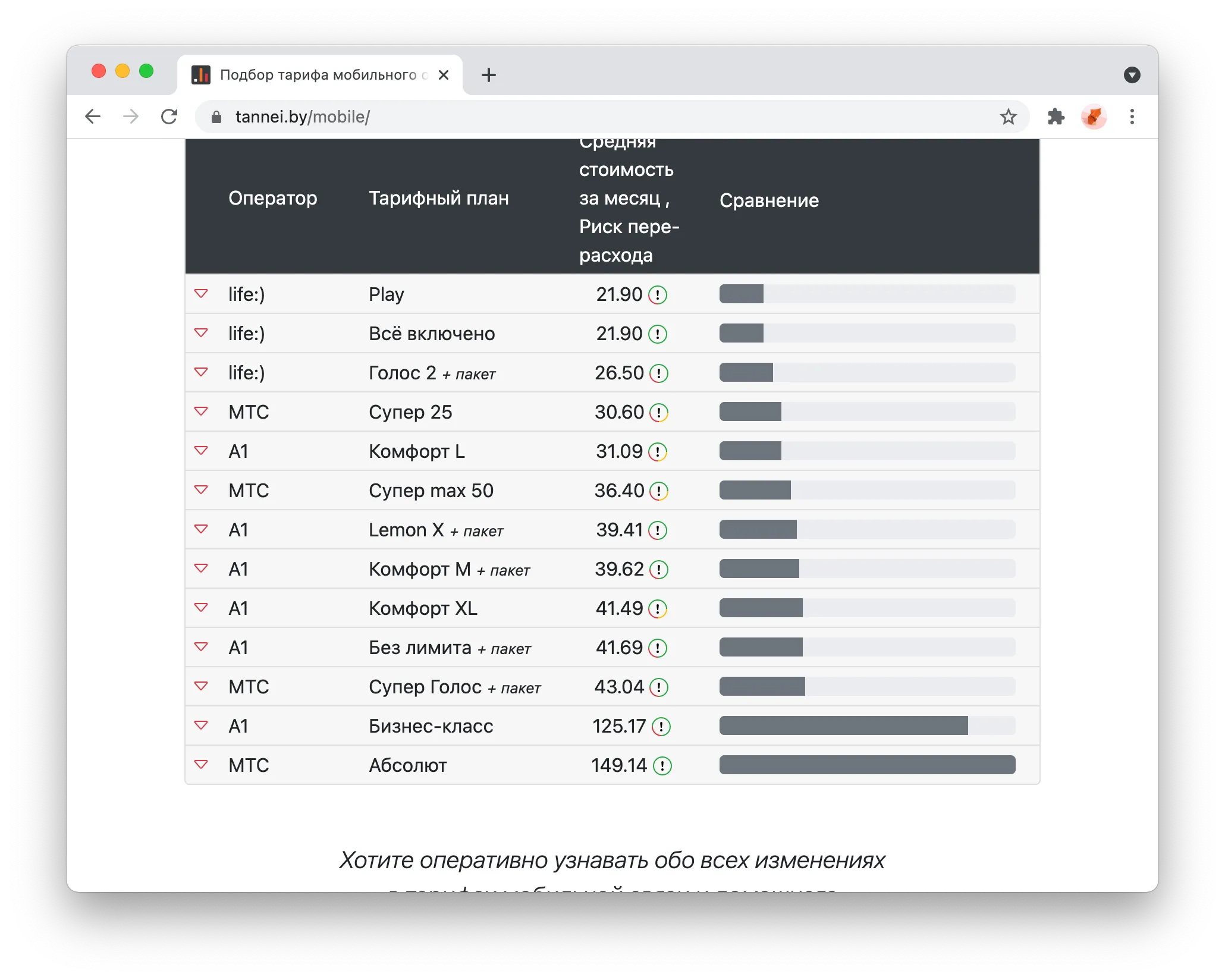The width and height of the screenshot is (1225, 980).
Task: Expand the A1 Без лимита row
Action: (201, 647)
